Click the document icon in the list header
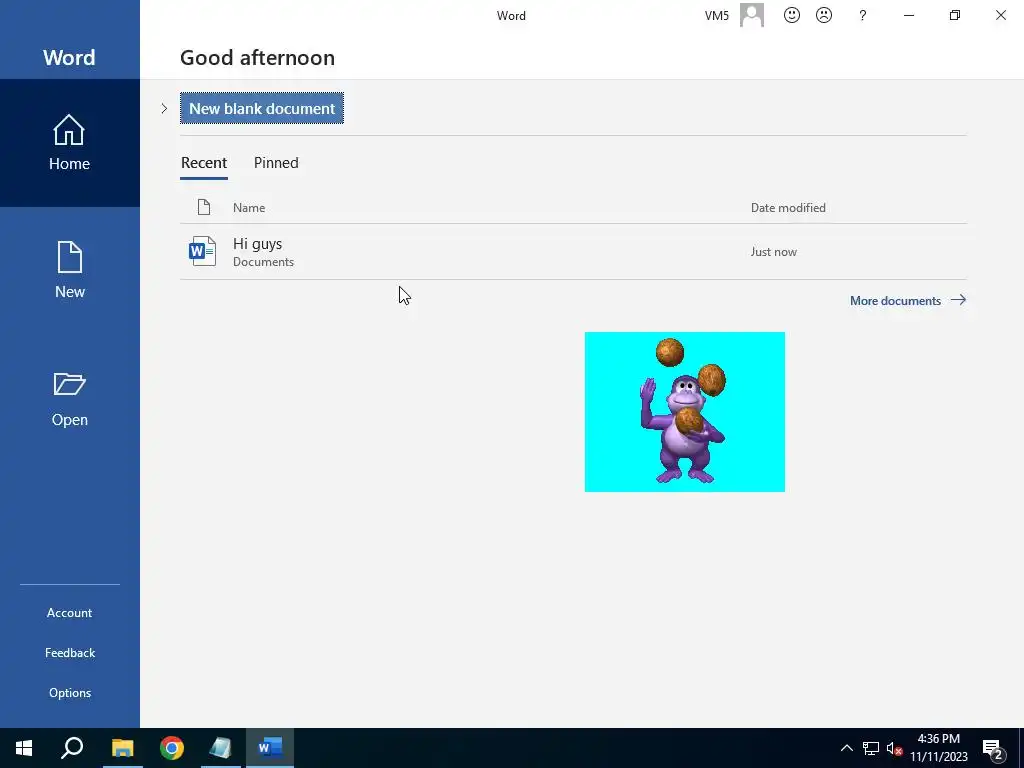This screenshot has height=768, width=1024. (204, 207)
